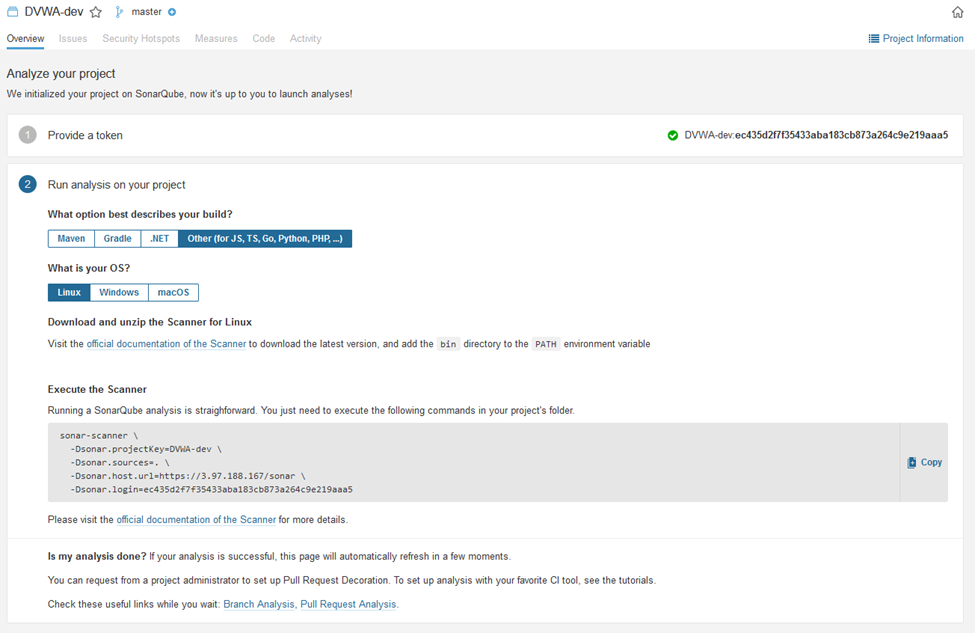The image size is (975, 633).
Task: Choose macOS as your OS
Action: (173, 293)
